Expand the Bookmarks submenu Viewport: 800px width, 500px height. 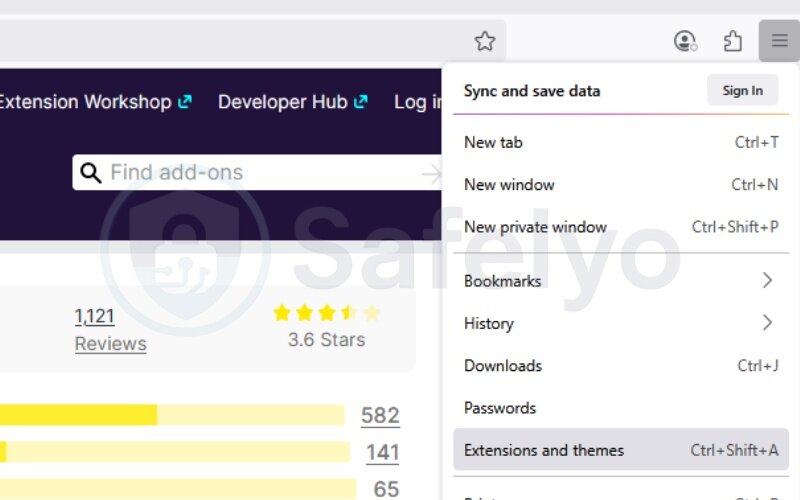[x=621, y=281]
